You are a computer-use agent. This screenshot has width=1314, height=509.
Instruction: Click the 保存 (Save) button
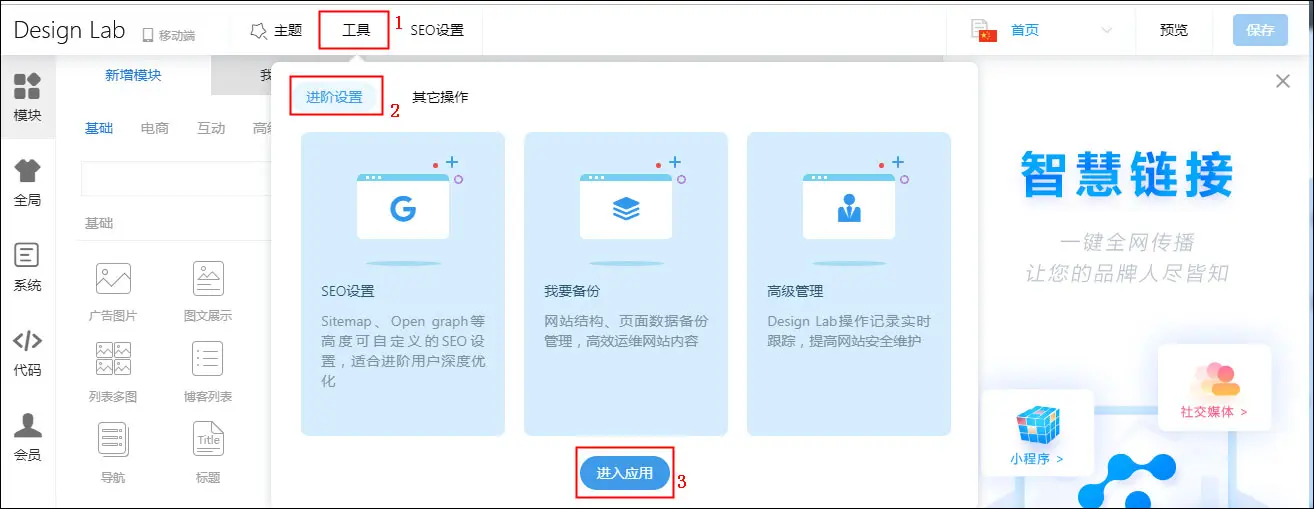(x=1260, y=30)
